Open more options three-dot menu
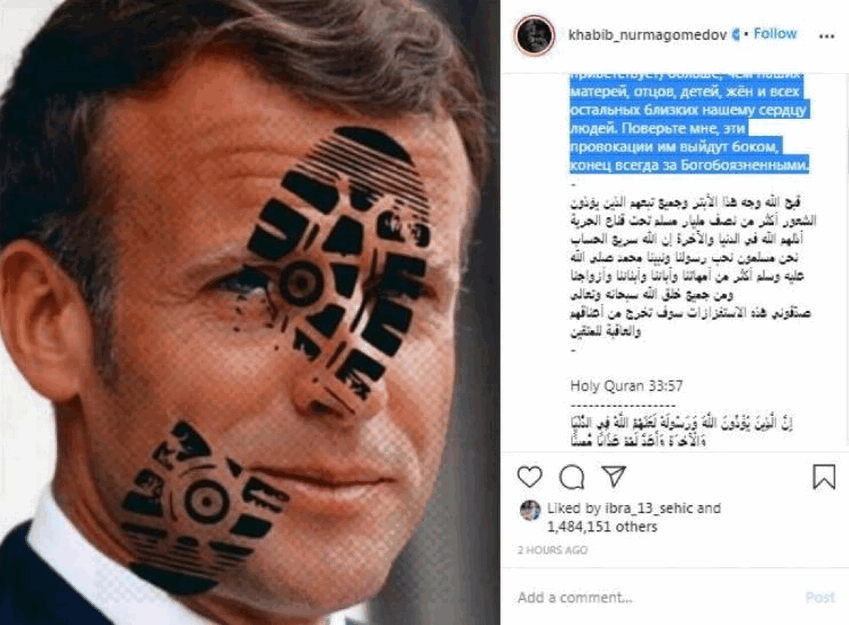The image size is (849, 625). [x=826, y=36]
